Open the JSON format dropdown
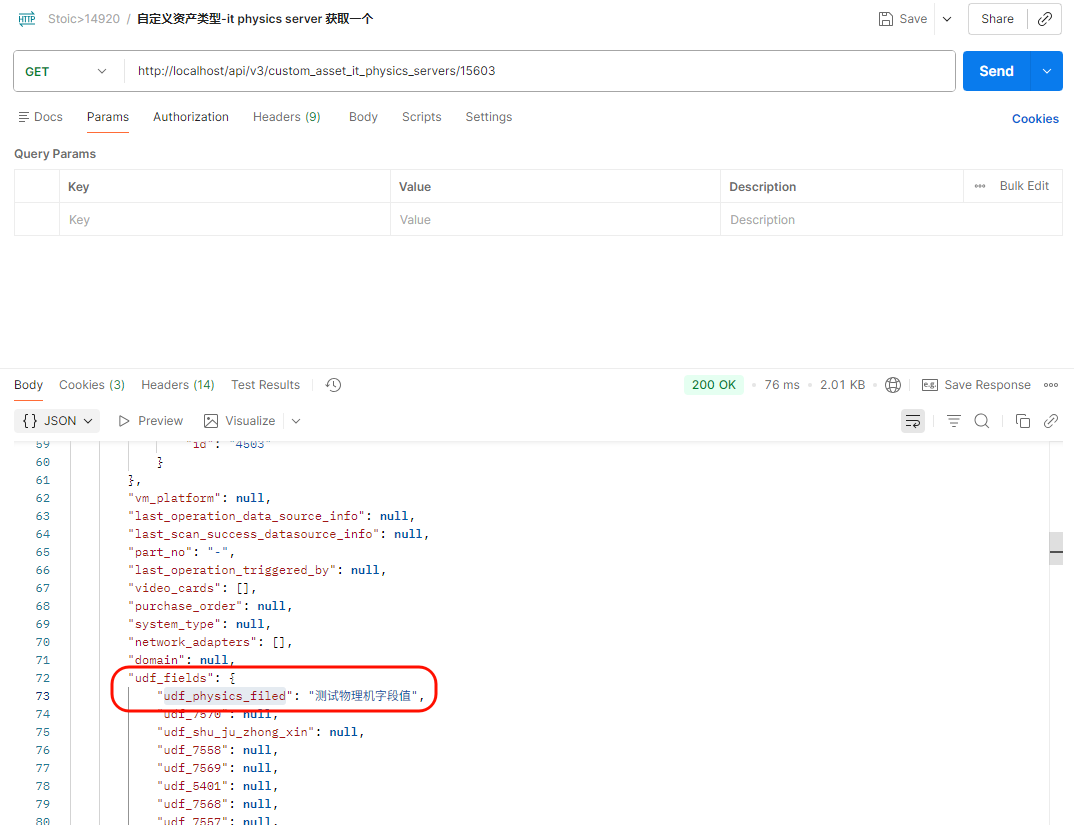The width and height of the screenshot is (1074, 831). pyautogui.click(x=60, y=421)
